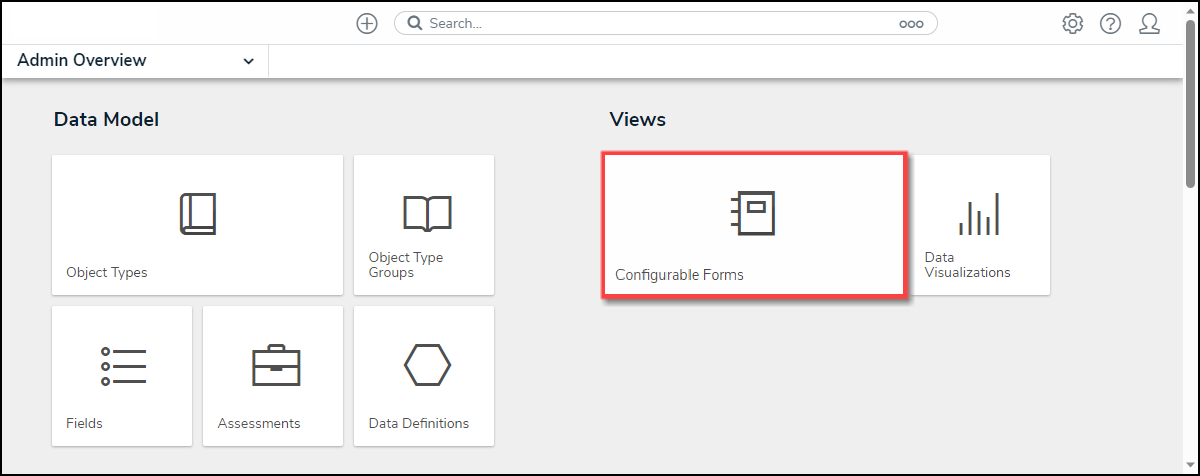Click the Object Type Groups open-book icon
The height and width of the screenshot is (476, 1200).
(x=427, y=213)
